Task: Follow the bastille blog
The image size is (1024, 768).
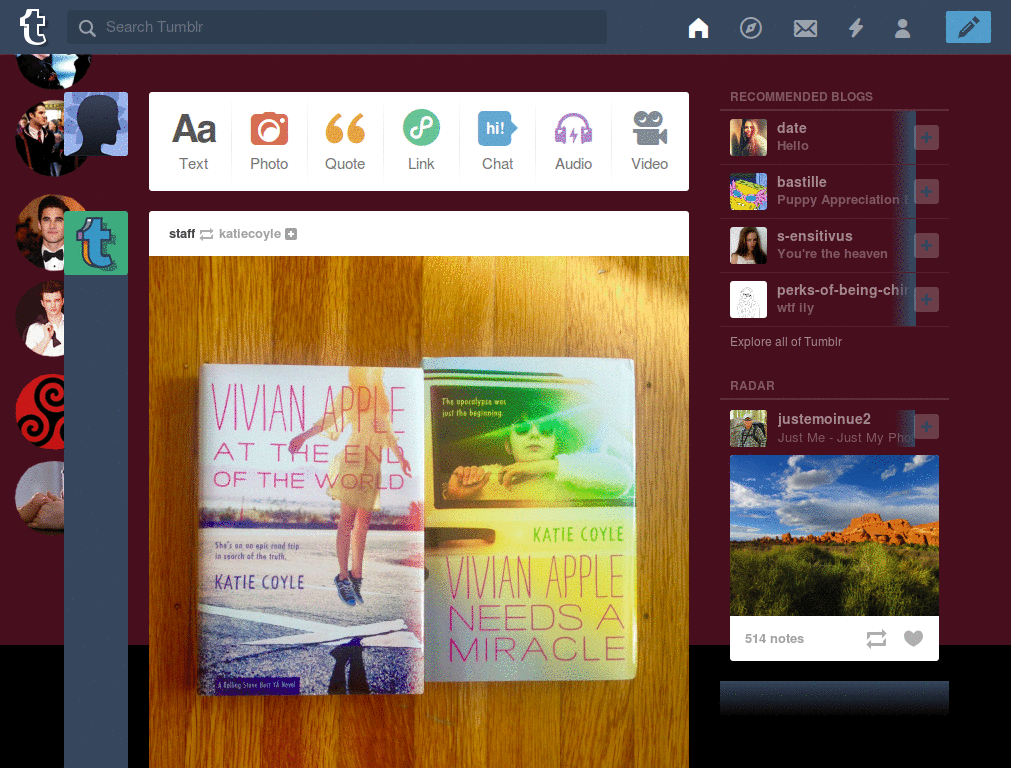Action: 926,191
